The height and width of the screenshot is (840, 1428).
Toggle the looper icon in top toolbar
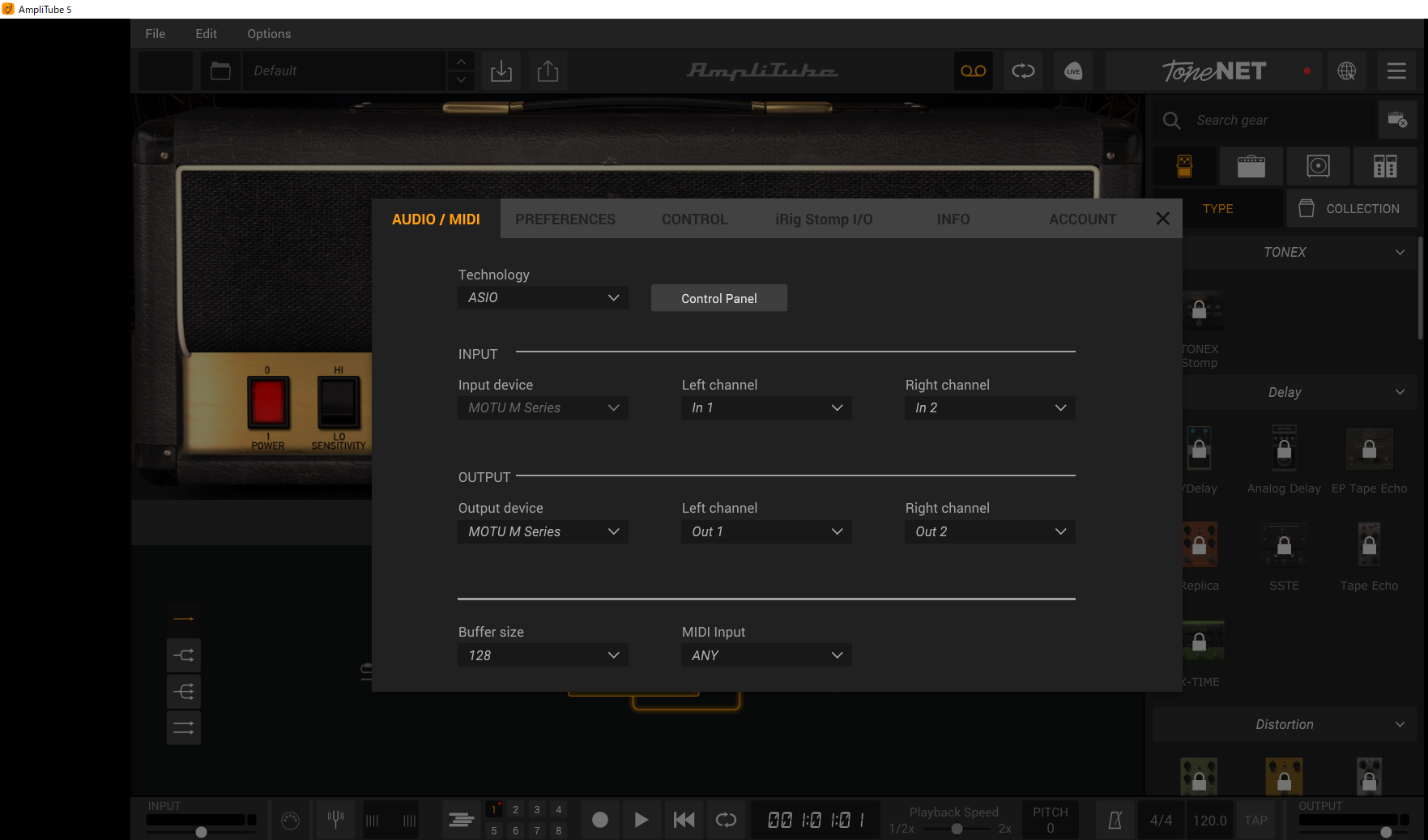point(1023,70)
